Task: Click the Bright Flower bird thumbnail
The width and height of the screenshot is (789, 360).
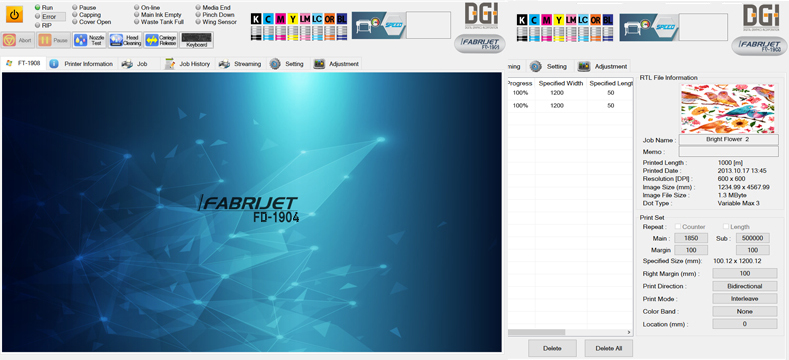Action: pos(727,109)
